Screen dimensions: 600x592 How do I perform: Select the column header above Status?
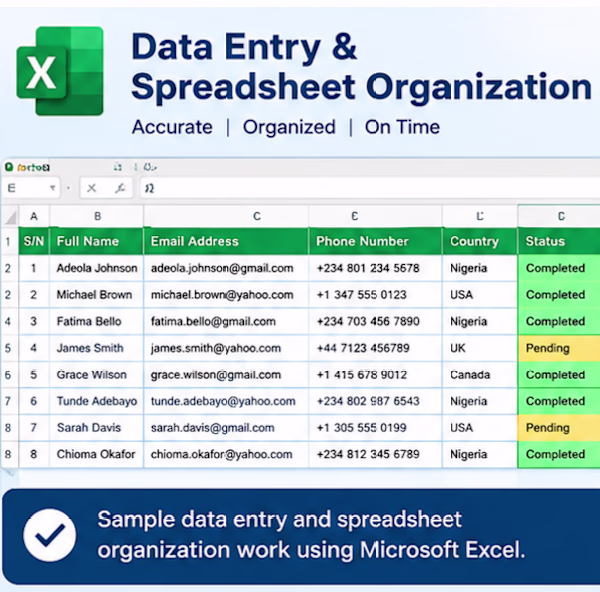click(x=560, y=217)
